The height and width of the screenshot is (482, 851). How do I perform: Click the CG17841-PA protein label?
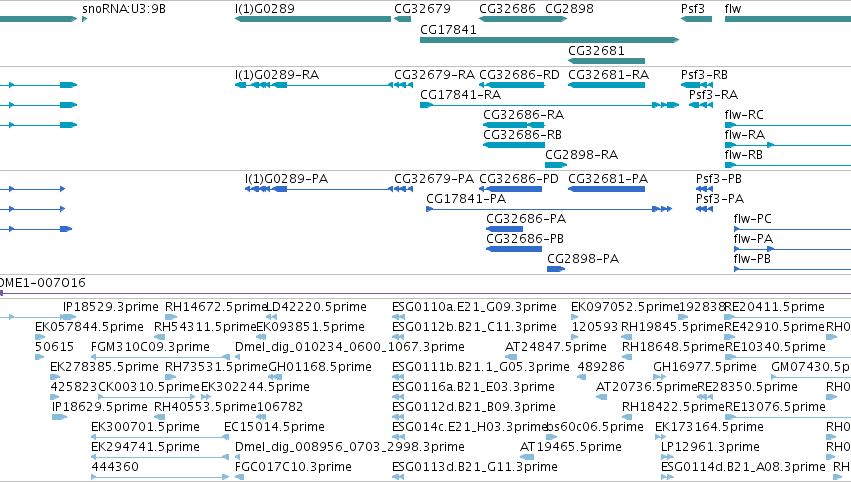coord(466,199)
